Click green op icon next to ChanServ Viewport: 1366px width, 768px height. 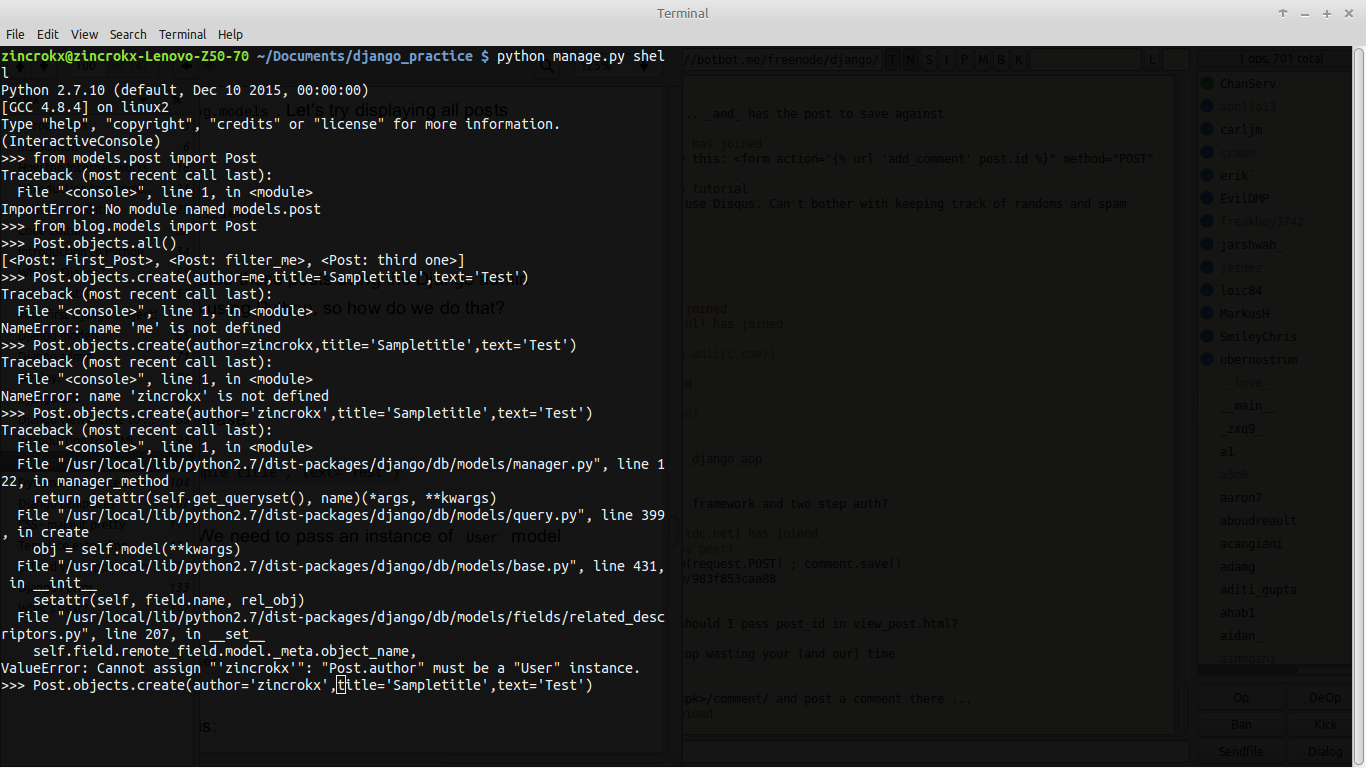[x=1207, y=83]
